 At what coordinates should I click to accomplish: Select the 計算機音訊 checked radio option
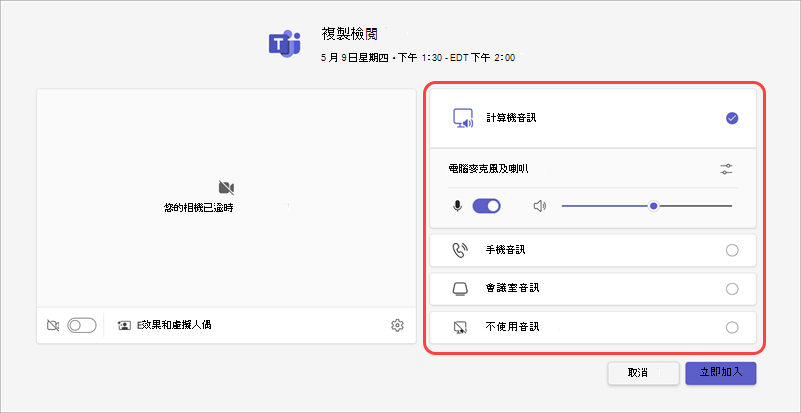point(732,119)
